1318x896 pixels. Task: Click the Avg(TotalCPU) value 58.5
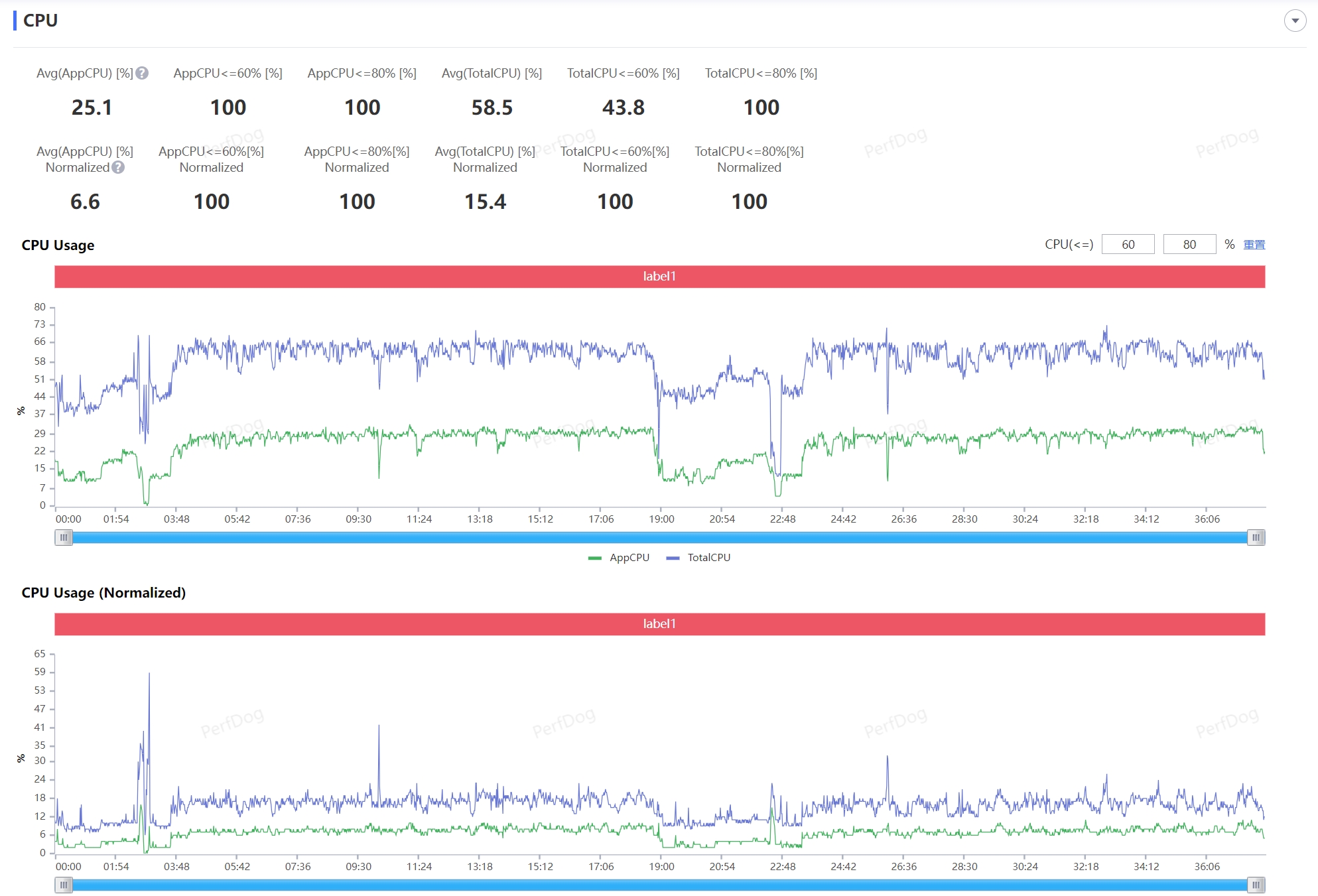[x=492, y=107]
